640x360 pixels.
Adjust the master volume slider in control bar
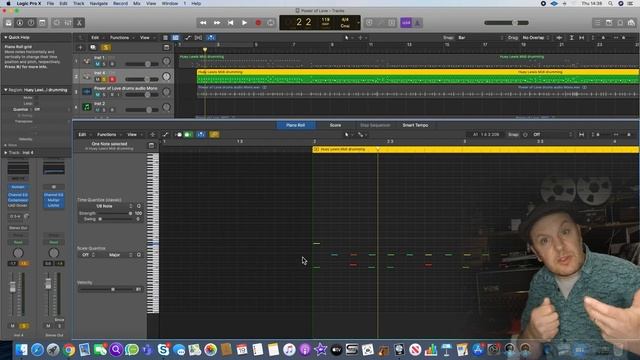click(x=506, y=23)
